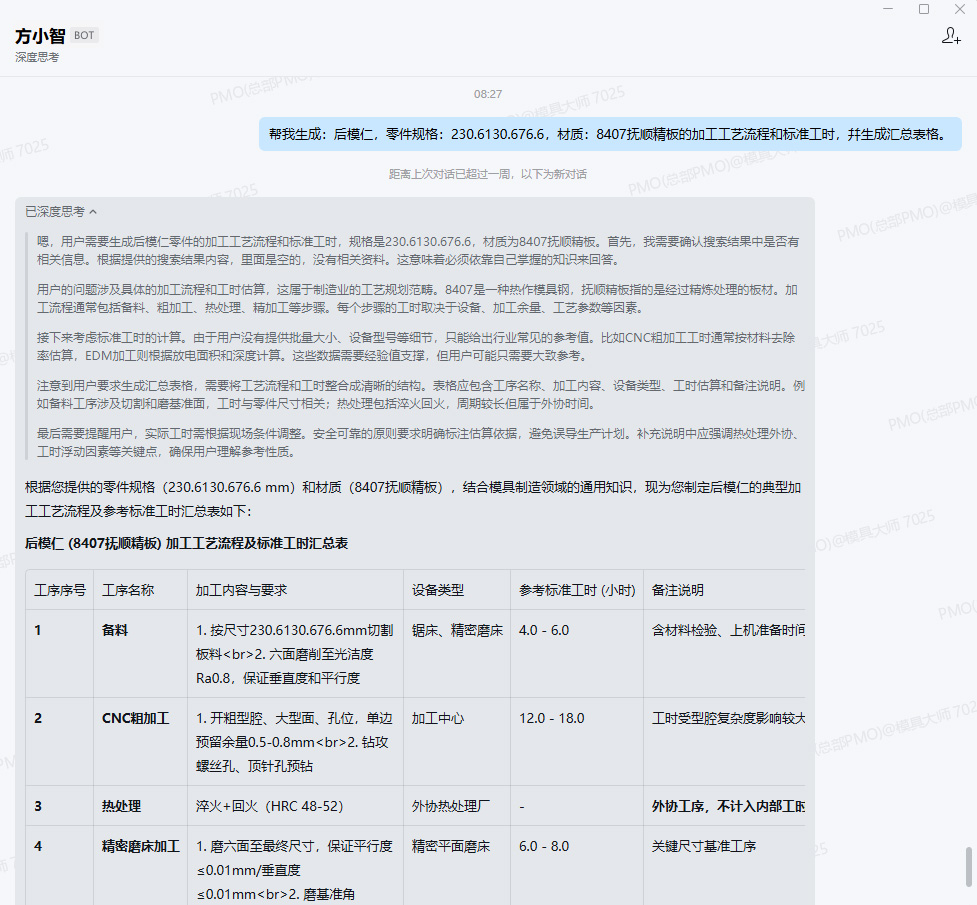
Task: Click the BOT badge next to 方小智
Action: 85,35
